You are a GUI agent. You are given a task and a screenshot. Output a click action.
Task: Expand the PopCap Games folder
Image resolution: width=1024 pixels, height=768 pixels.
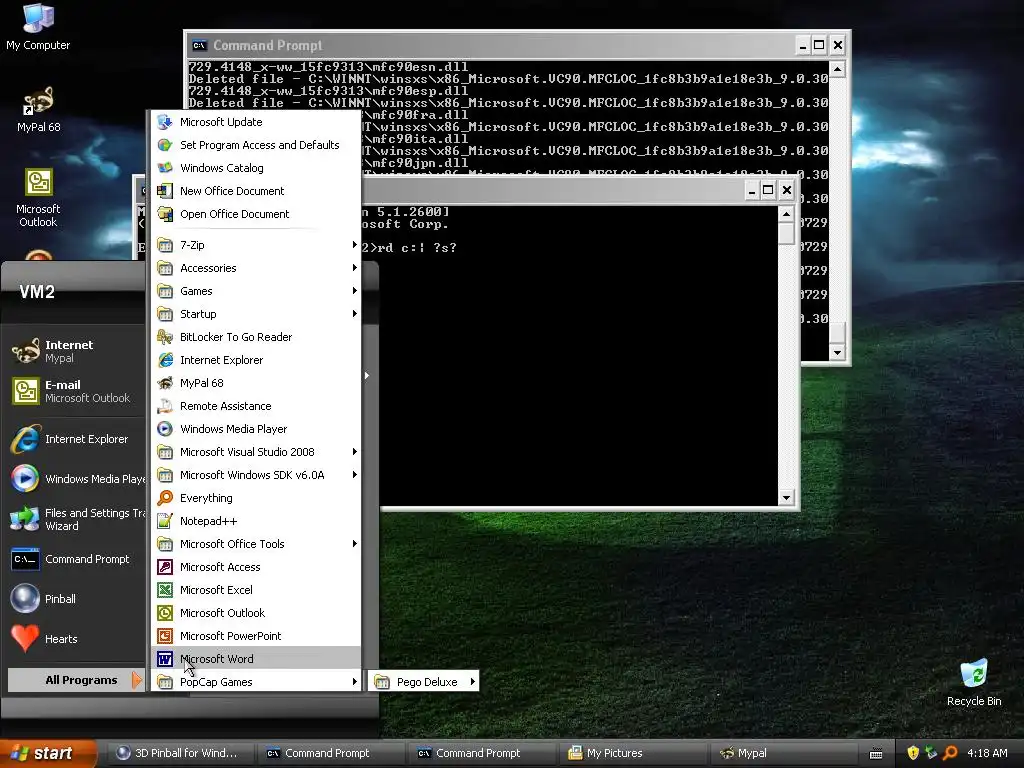[x=256, y=682]
